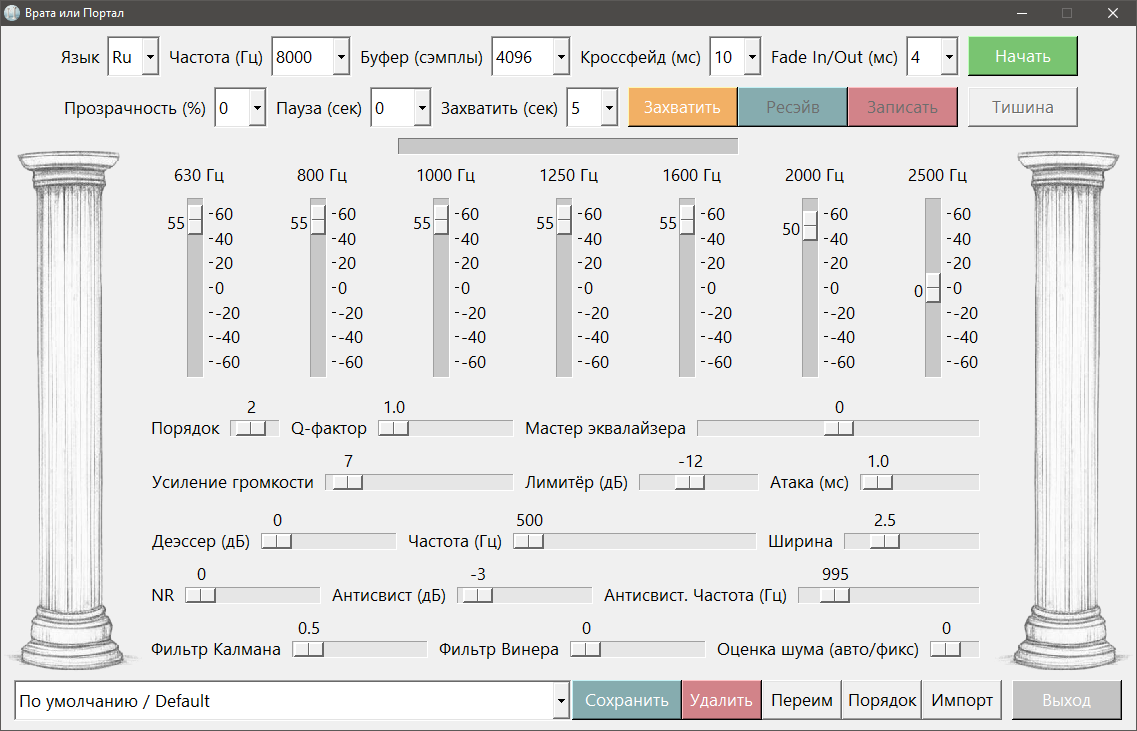Click the Фильтр Винера slider
The width and height of the screenshot is (1137, 731).
637,649
